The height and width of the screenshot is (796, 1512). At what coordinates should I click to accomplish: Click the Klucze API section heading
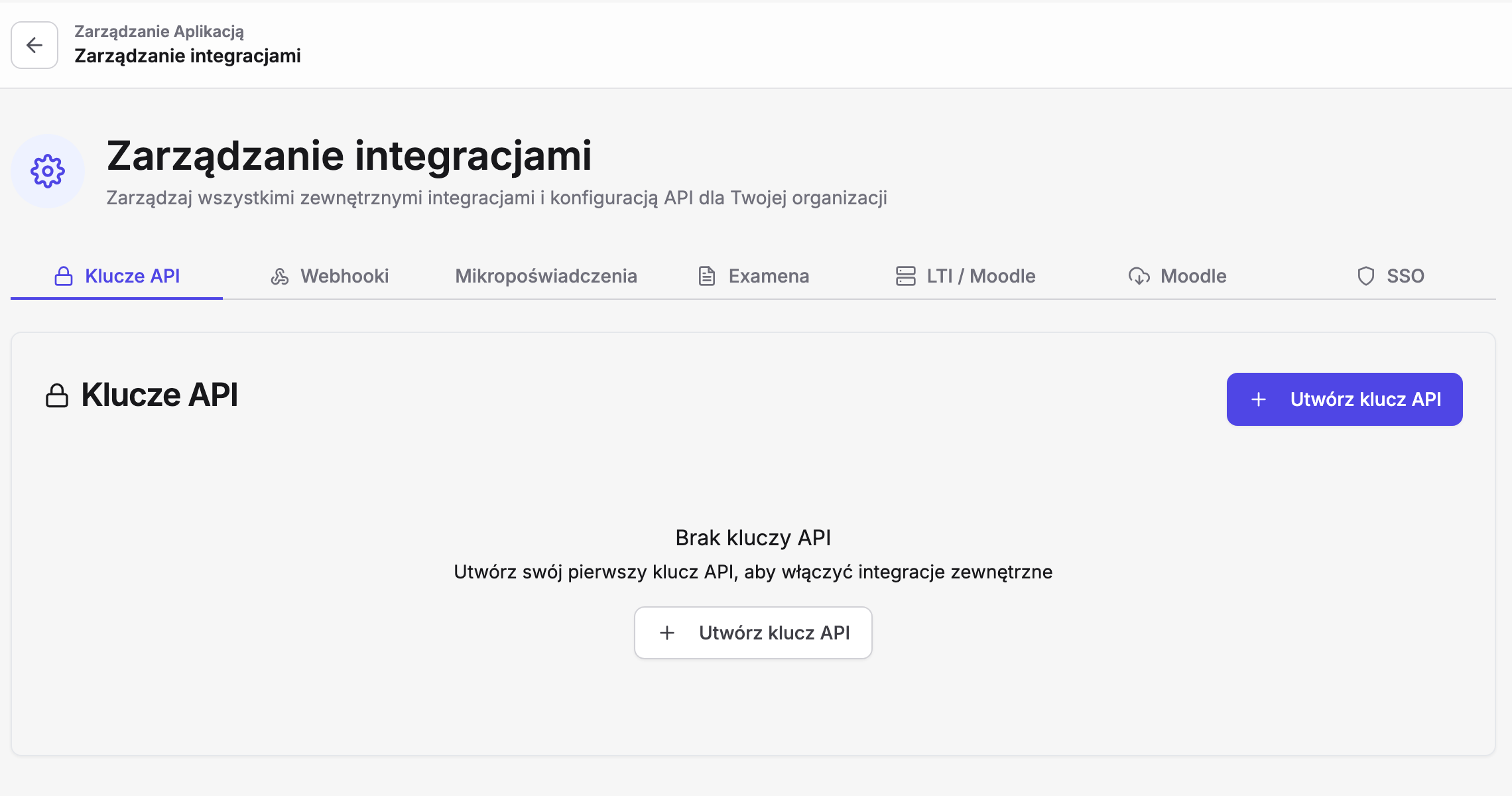(159, 395)
